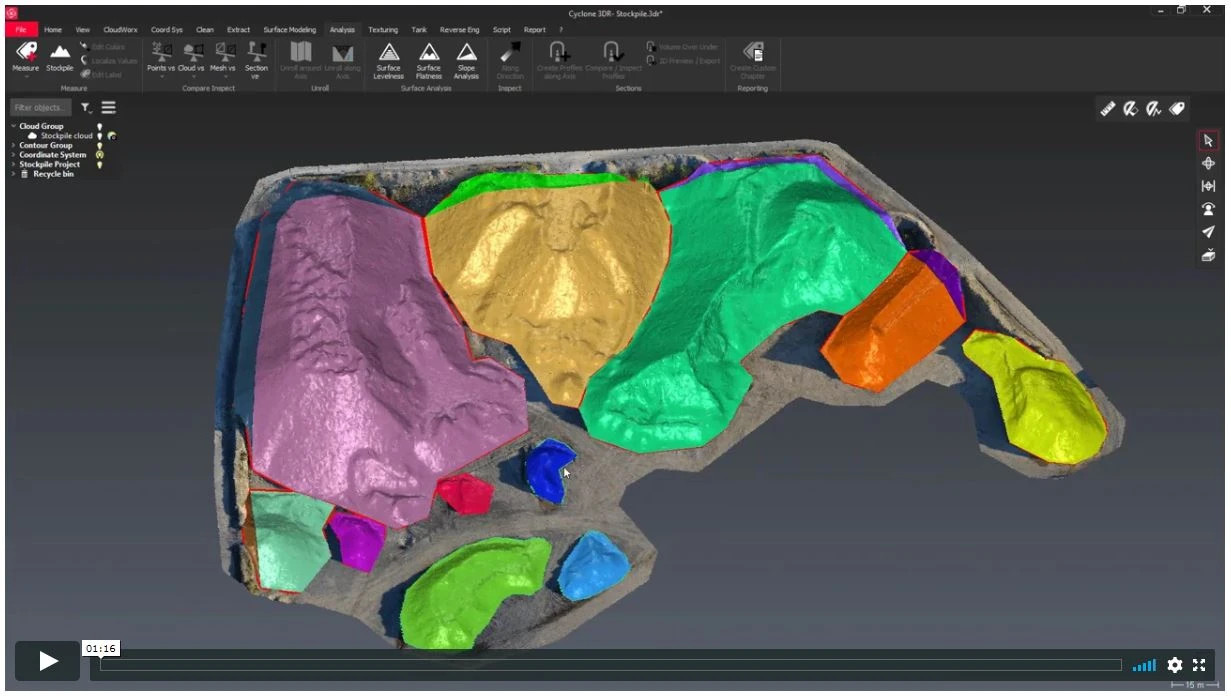Toggle visibility bulb of Contour Group
The width and height of the screenshot is (1231, 696).
[x=99, y=146]
